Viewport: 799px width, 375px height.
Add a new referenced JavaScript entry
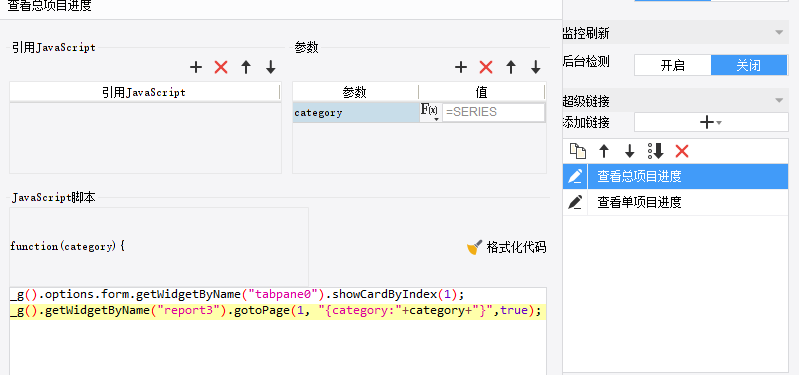pyautogui.click(x=196, y=67)
